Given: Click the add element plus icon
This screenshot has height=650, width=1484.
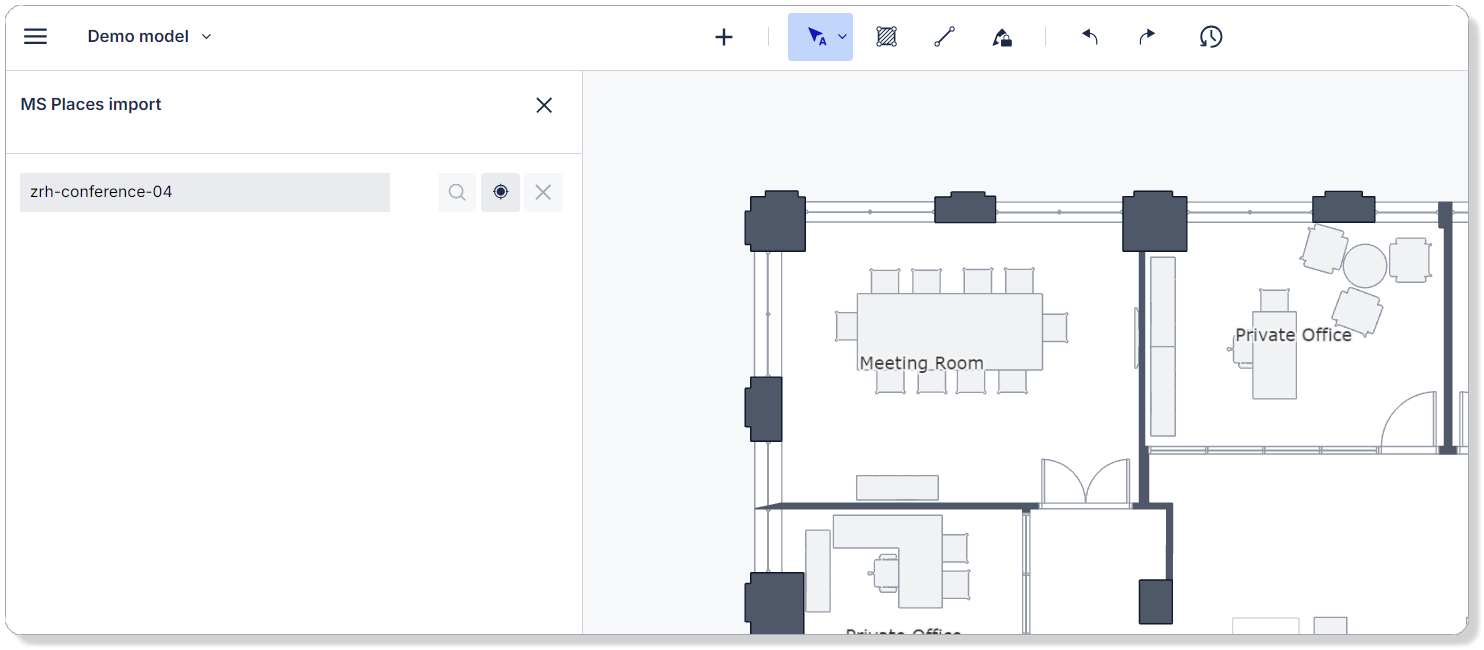Looking at the screenshot, I should tap(723, 37).
